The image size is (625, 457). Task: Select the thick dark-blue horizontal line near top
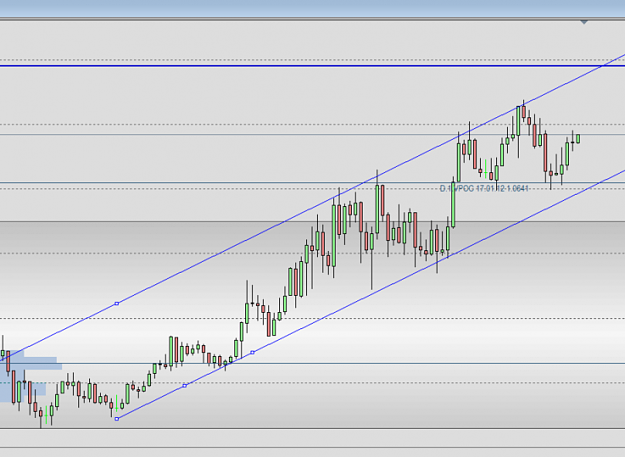312,66
